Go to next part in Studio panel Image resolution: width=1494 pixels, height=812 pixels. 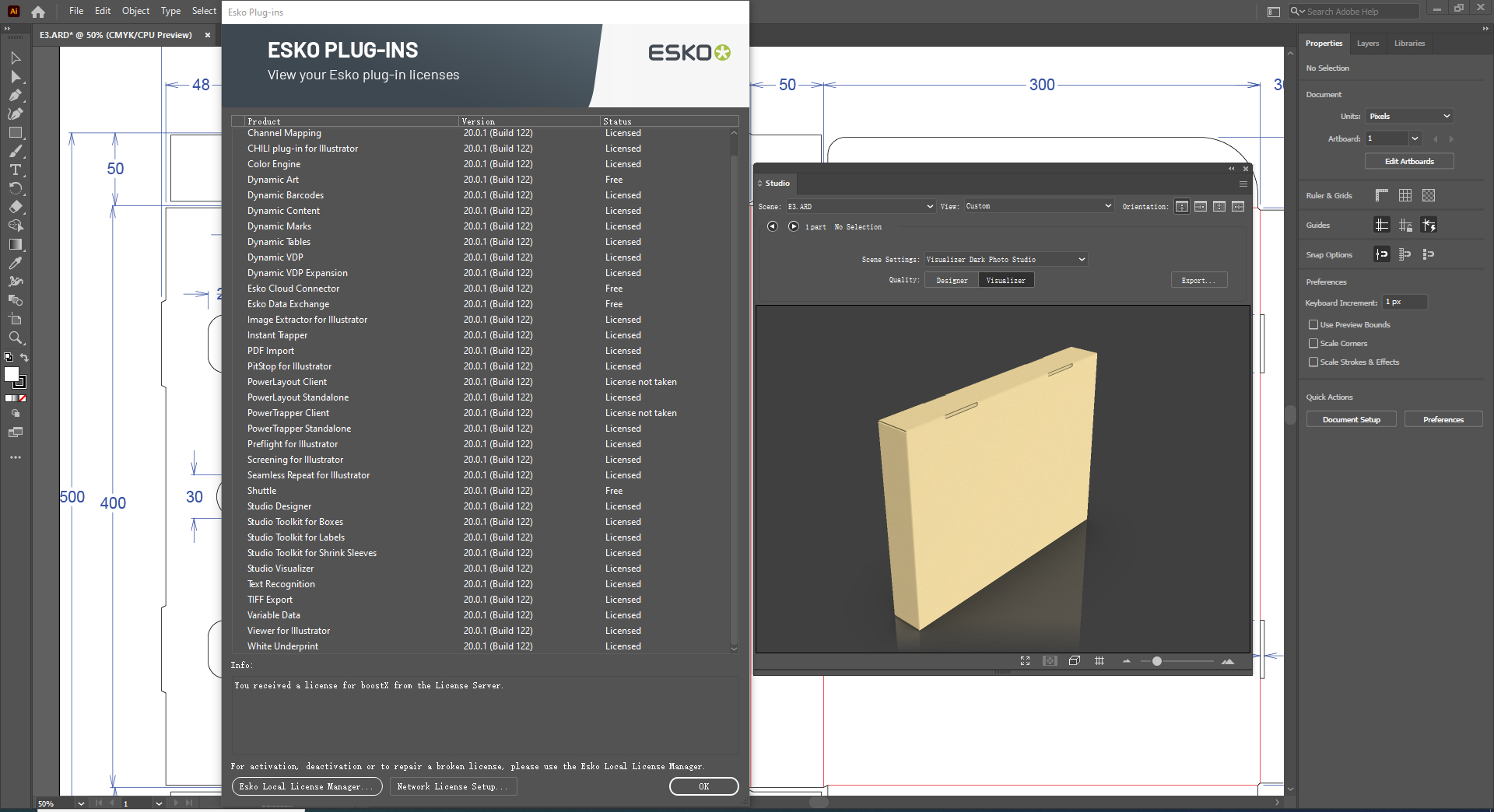(793, 226)
